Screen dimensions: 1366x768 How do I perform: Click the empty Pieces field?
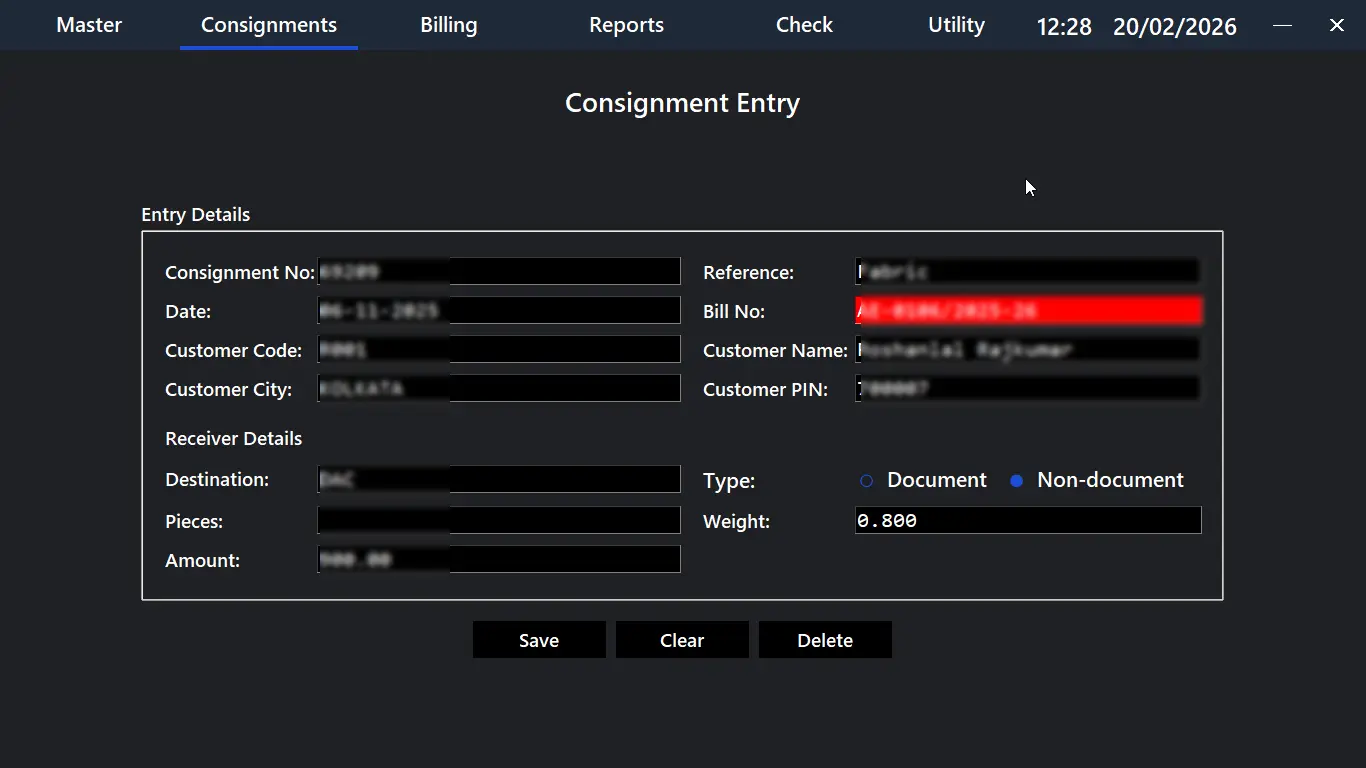coord(498,520)
